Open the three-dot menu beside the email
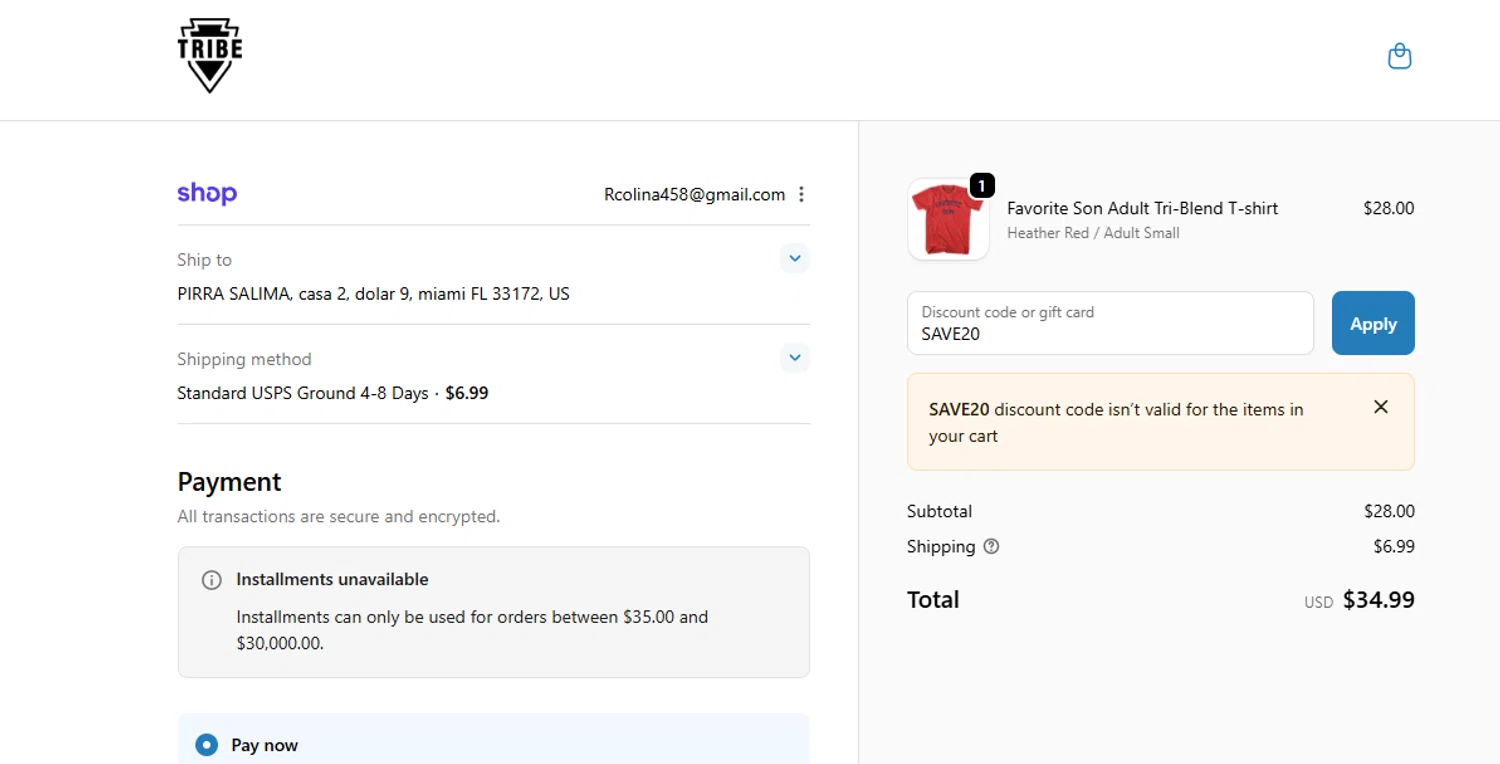The image size is (1500, 764). [801, 195]
